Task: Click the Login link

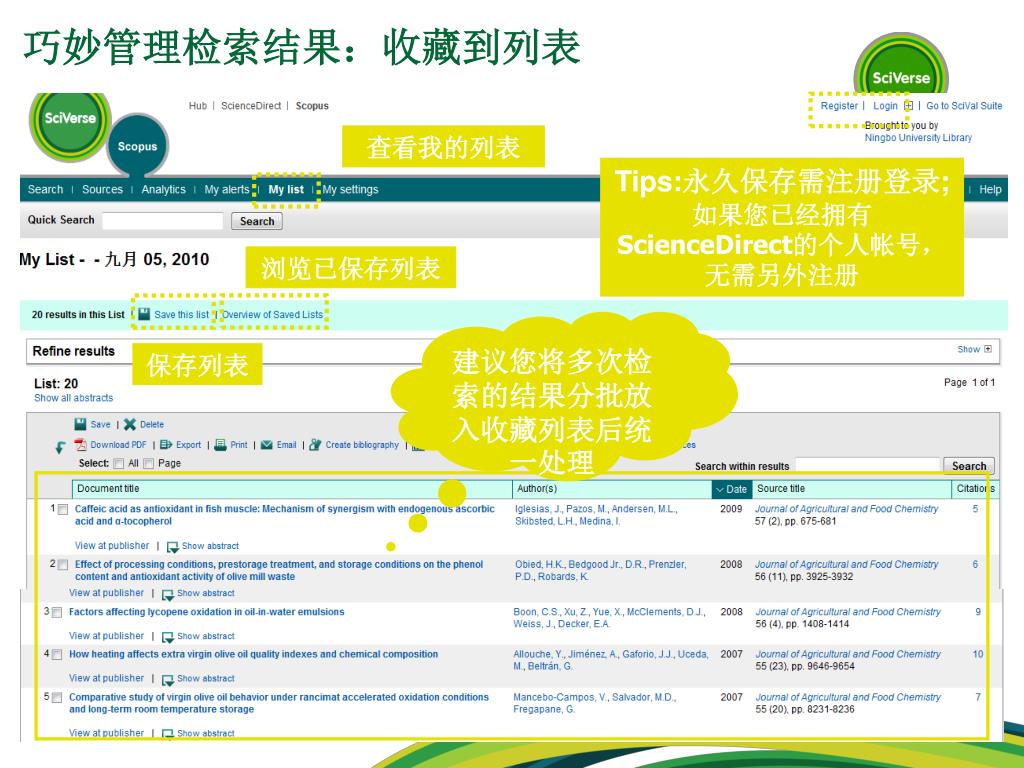Action: pos(886,106)
